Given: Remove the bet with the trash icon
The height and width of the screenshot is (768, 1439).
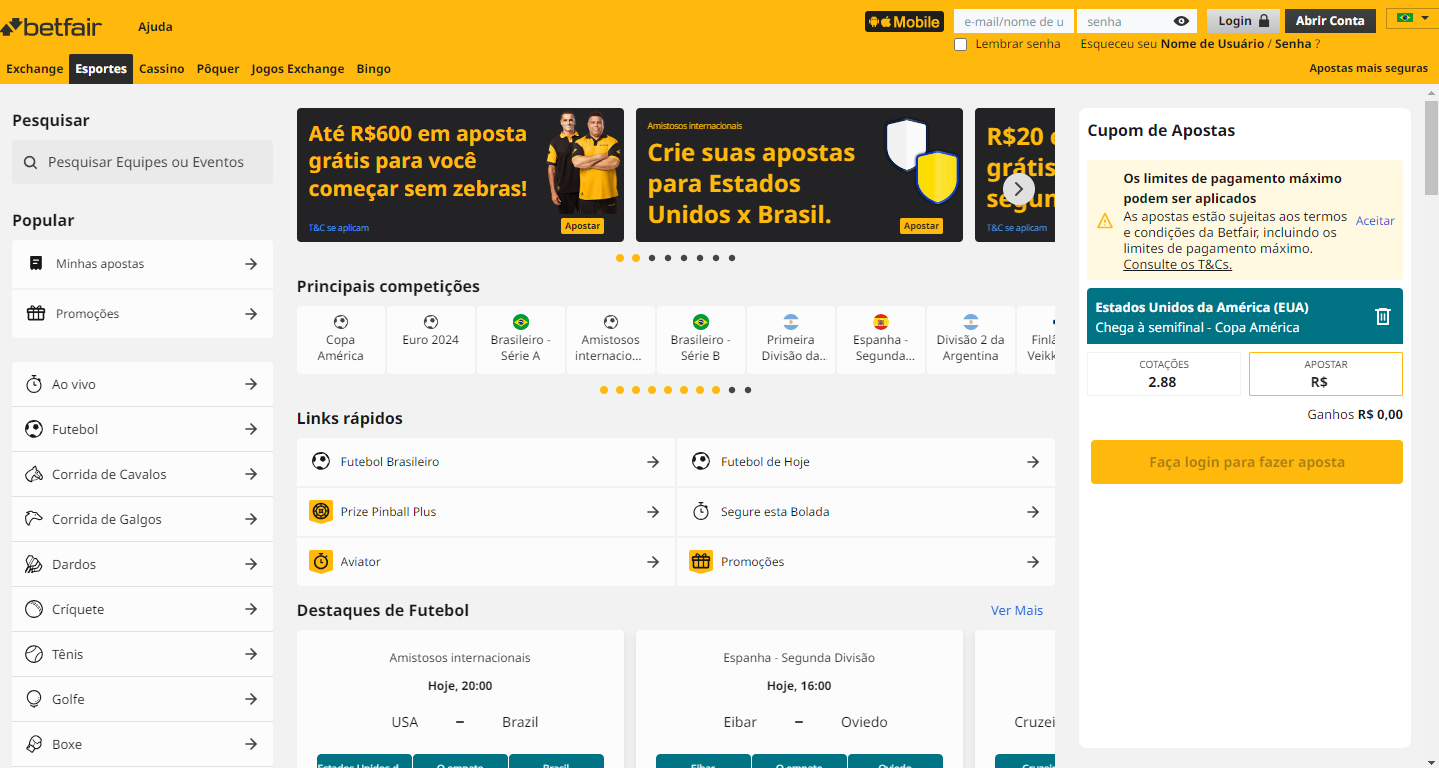Looking at the screenshot, I should point(1383,316).
